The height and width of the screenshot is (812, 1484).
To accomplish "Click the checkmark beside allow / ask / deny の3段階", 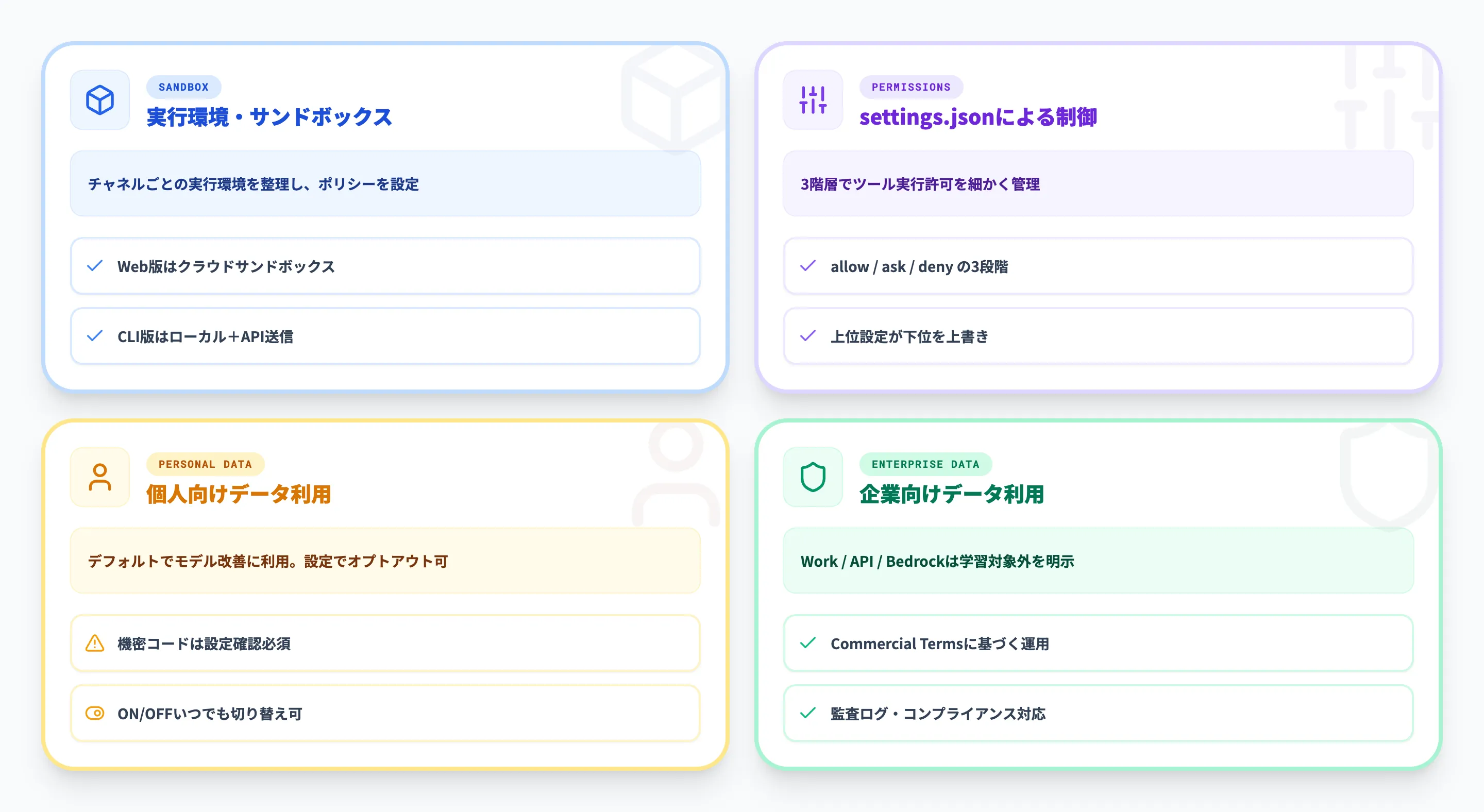I will coord(807,266).
